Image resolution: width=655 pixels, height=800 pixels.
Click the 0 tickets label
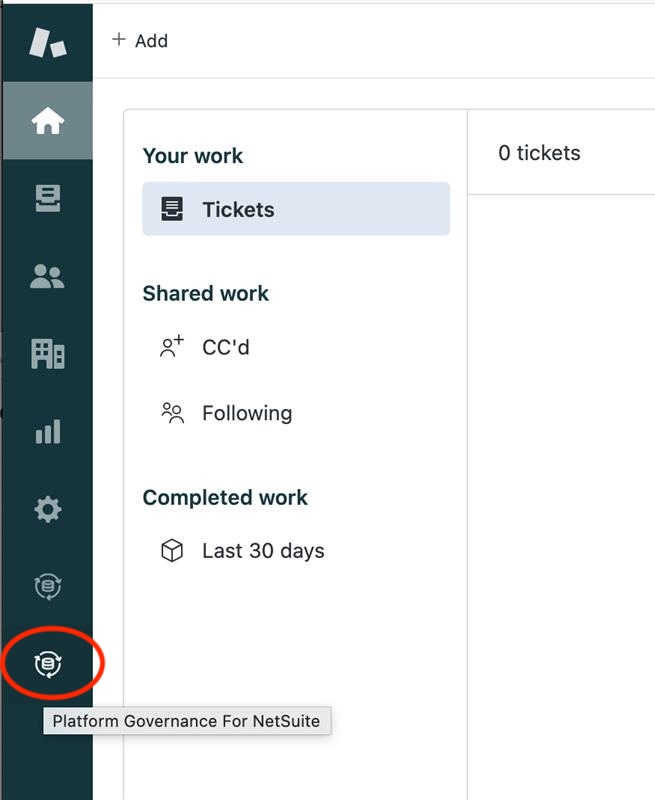click(541, 153)
